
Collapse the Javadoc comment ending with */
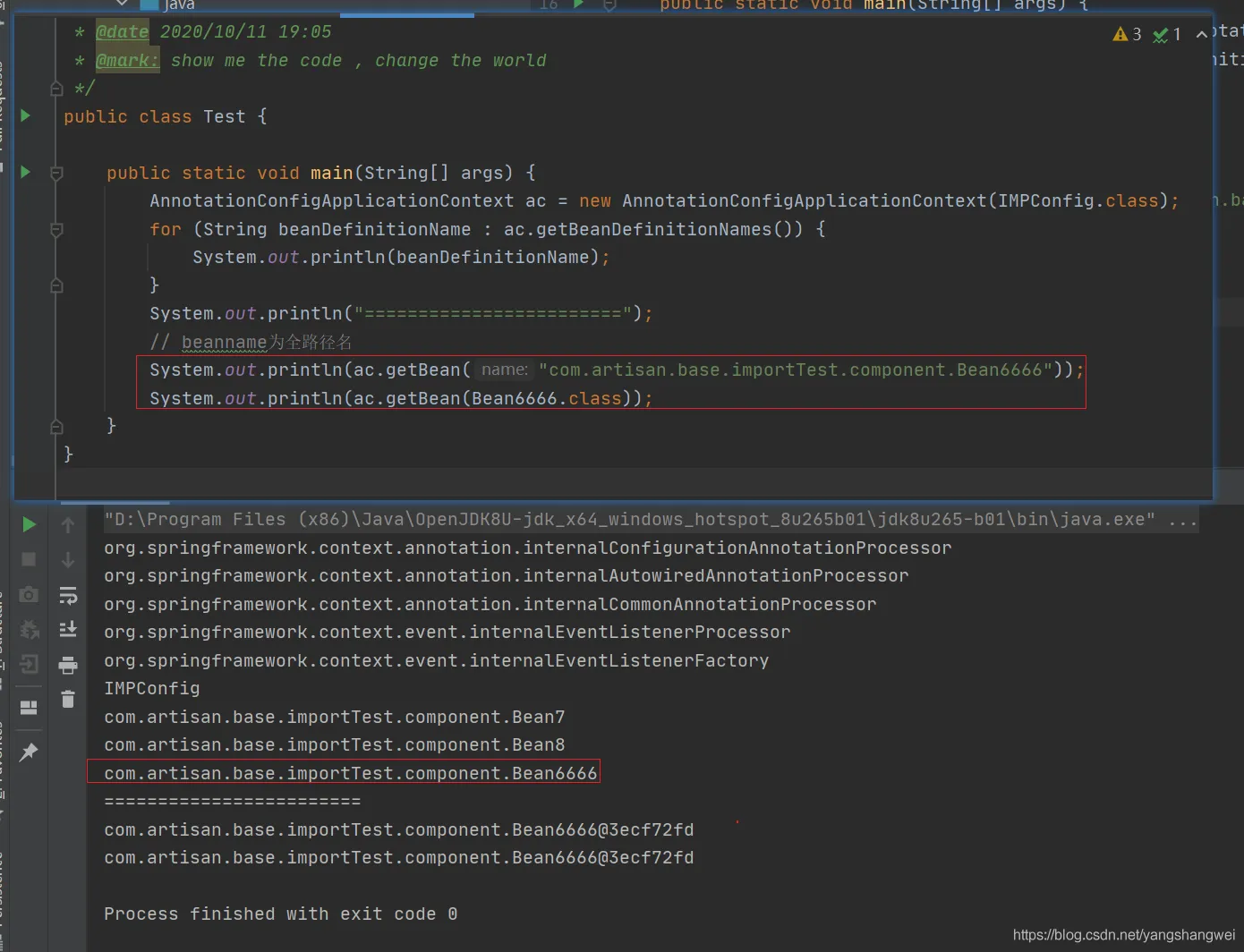coord(56,88)
